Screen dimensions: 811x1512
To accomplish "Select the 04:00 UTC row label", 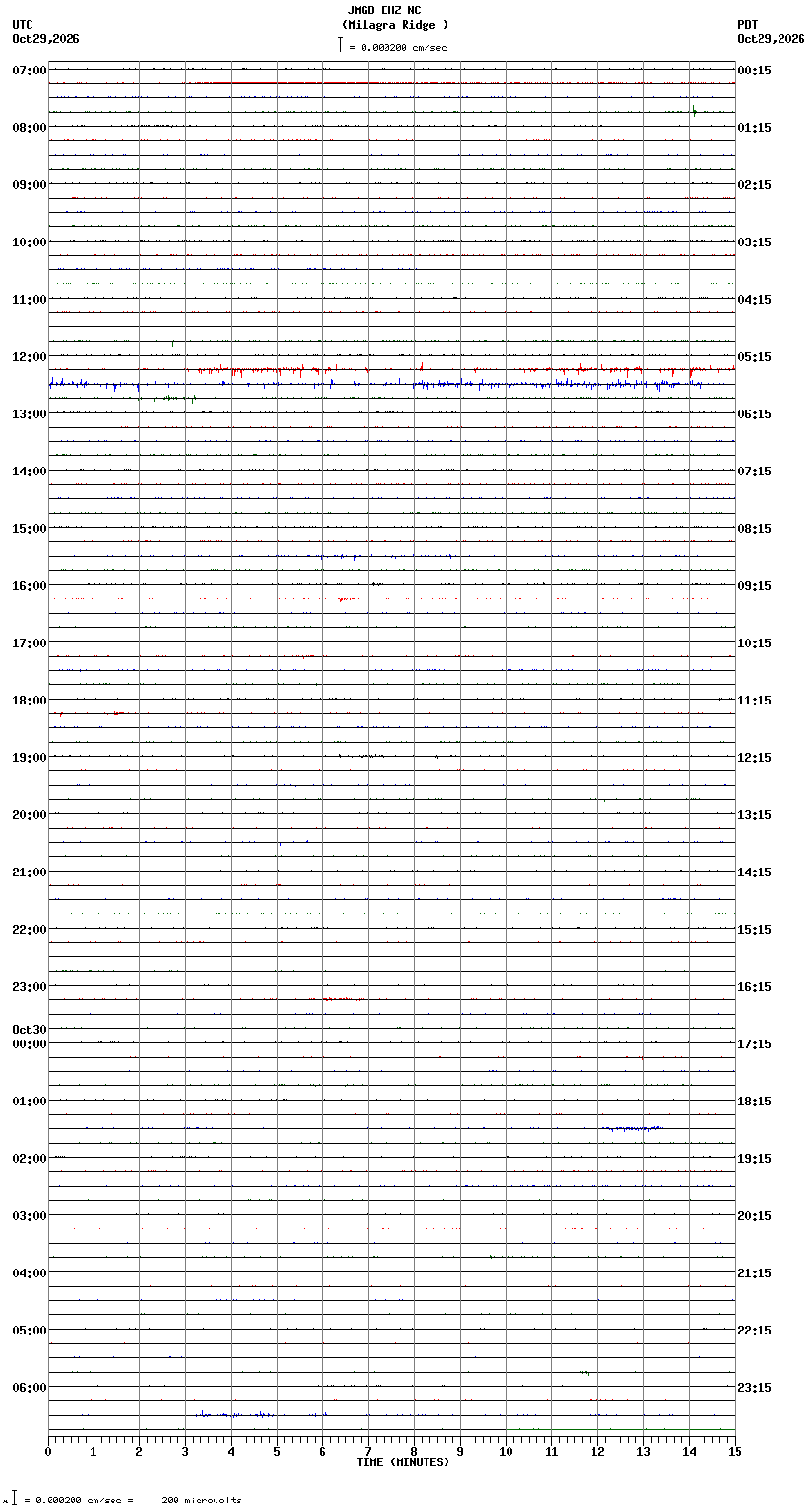I will pos(30,1273).
